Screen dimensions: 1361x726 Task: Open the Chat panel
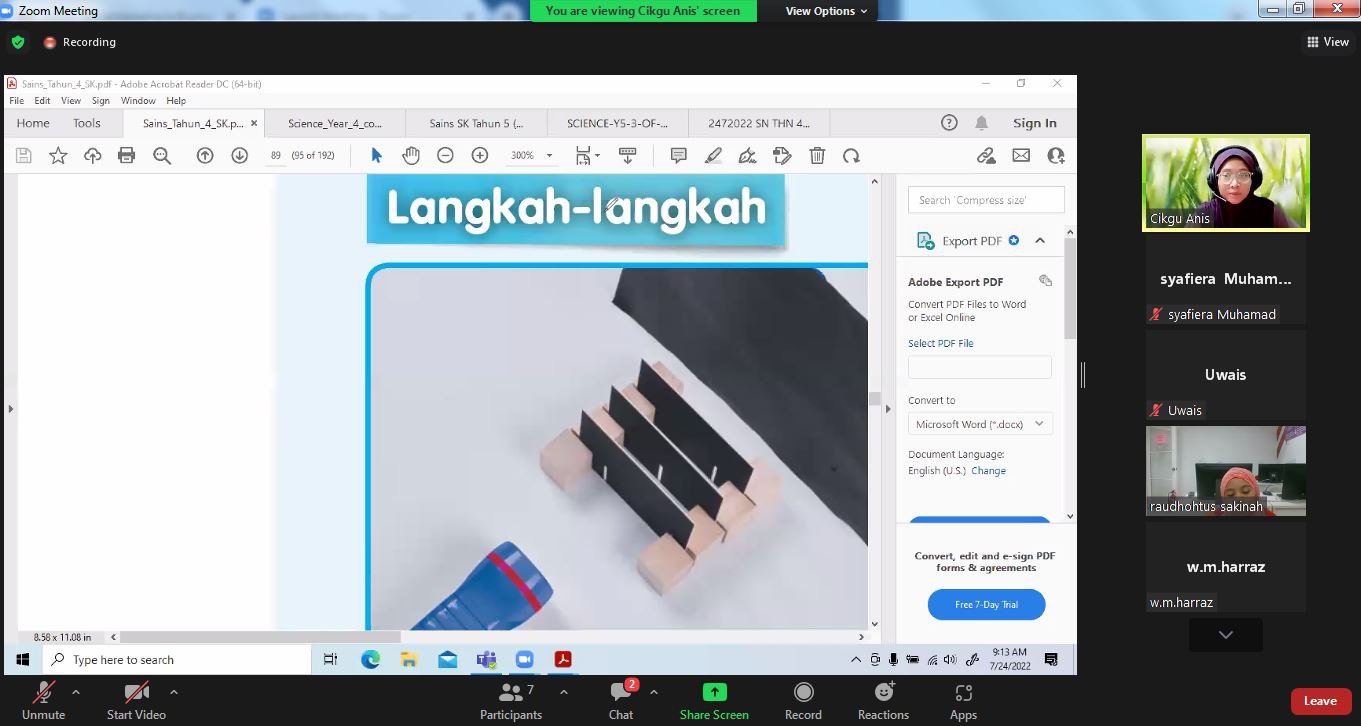point(621,700)
